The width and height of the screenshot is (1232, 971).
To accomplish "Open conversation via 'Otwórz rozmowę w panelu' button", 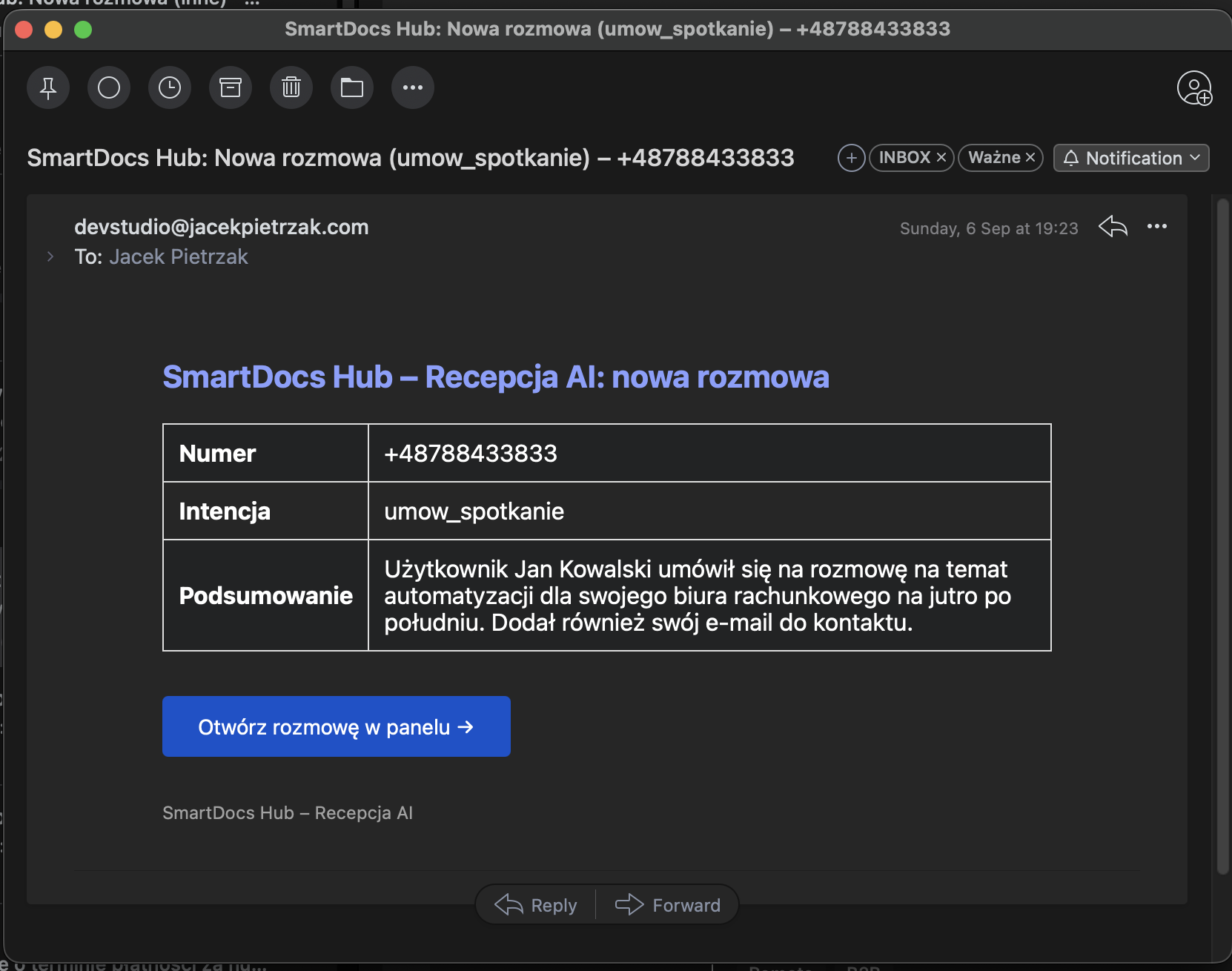I will (337, 726).
